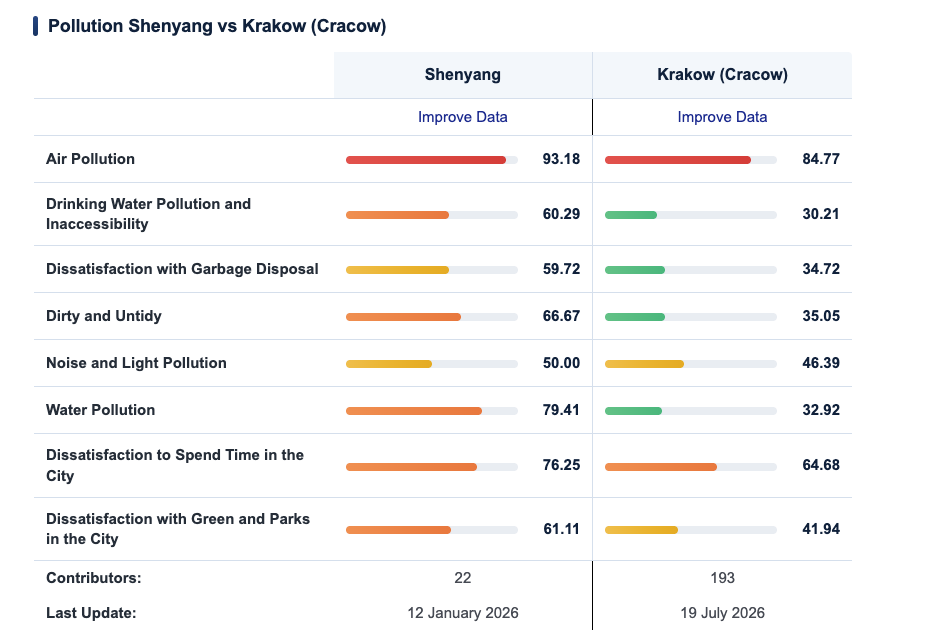Click Shenyang Noise and Light Pollution bar
Screen dimensions: 937x644
(x=431, y=364)
